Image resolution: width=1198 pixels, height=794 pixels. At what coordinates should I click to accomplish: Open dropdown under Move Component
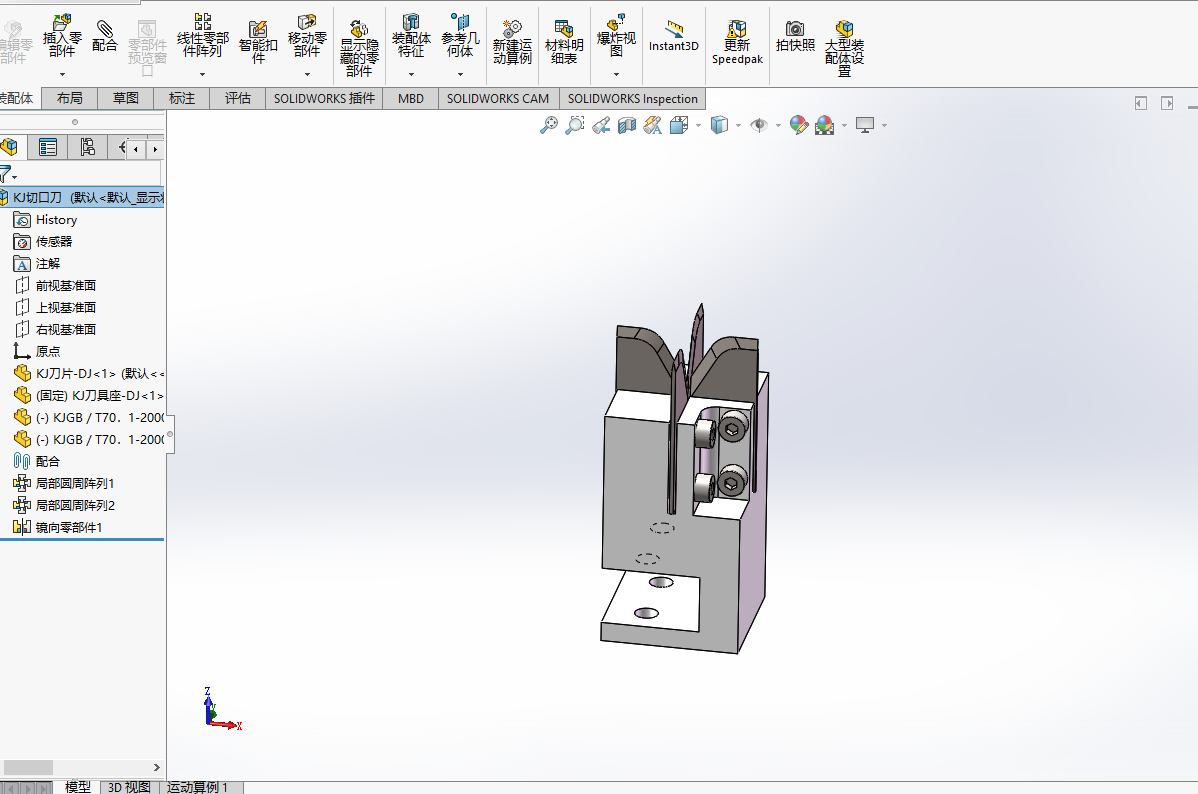pos(307,74)
